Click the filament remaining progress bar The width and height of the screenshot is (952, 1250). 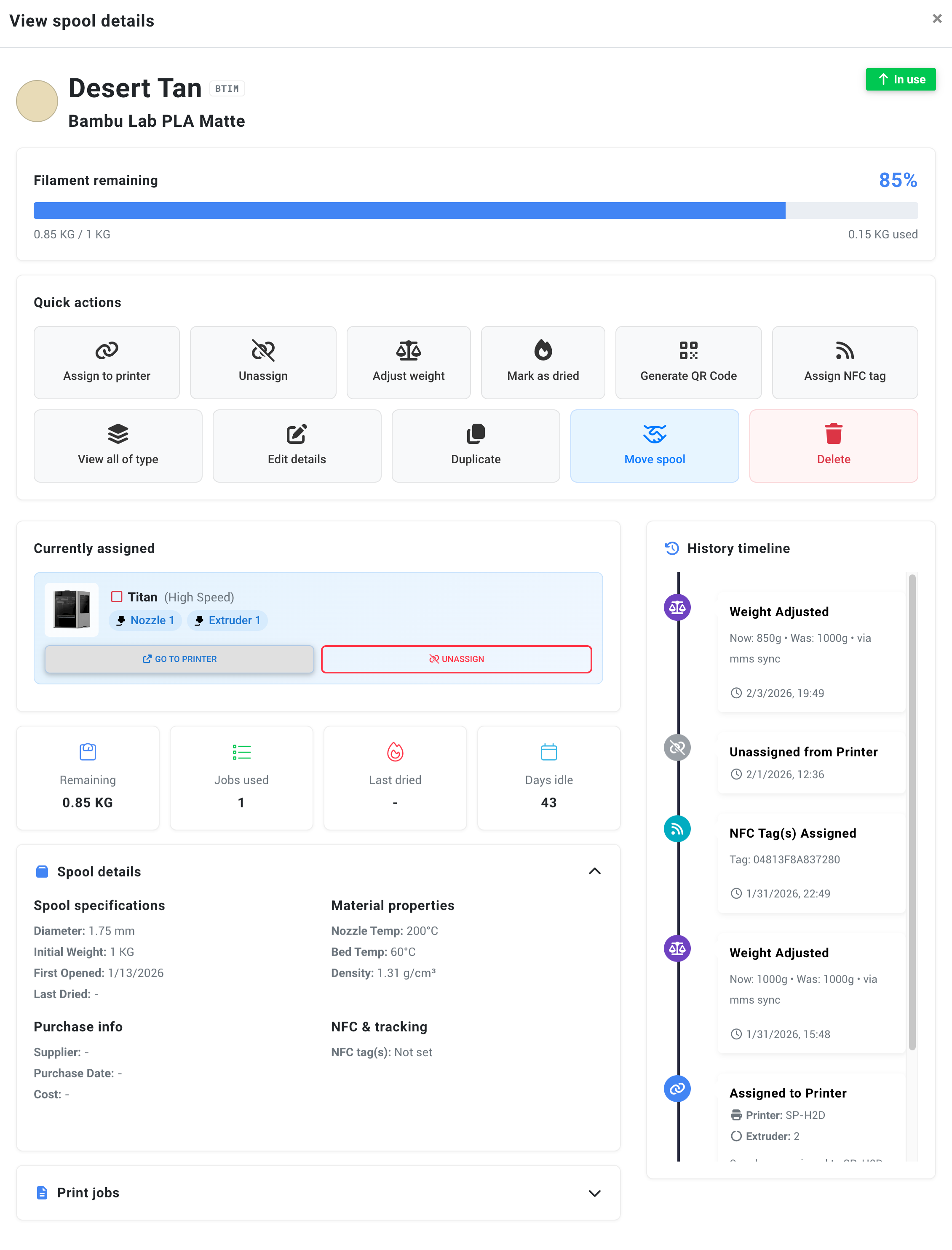coord(476,210)
